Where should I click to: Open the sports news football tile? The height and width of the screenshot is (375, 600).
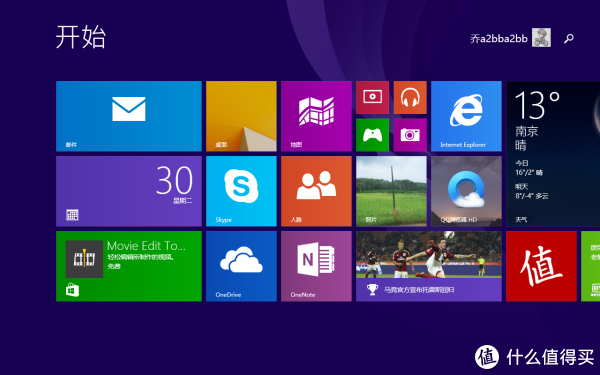point(429,266)
